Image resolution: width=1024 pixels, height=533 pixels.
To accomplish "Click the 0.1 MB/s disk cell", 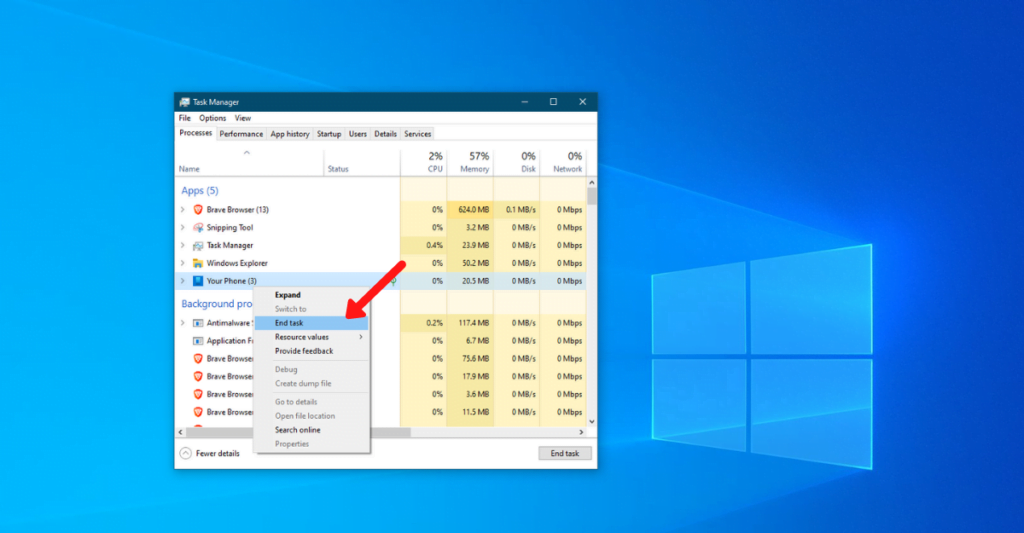I will point(517,210).
